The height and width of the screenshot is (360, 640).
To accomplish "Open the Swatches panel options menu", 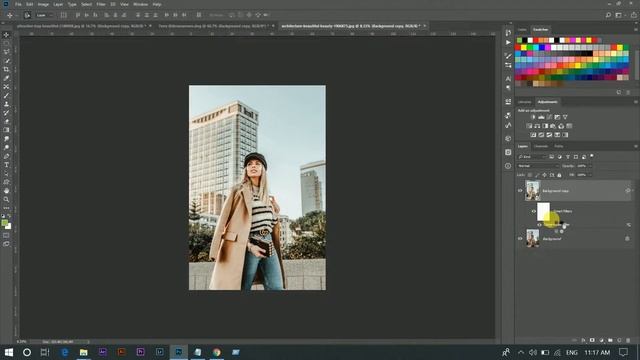I will pos(636,29).
